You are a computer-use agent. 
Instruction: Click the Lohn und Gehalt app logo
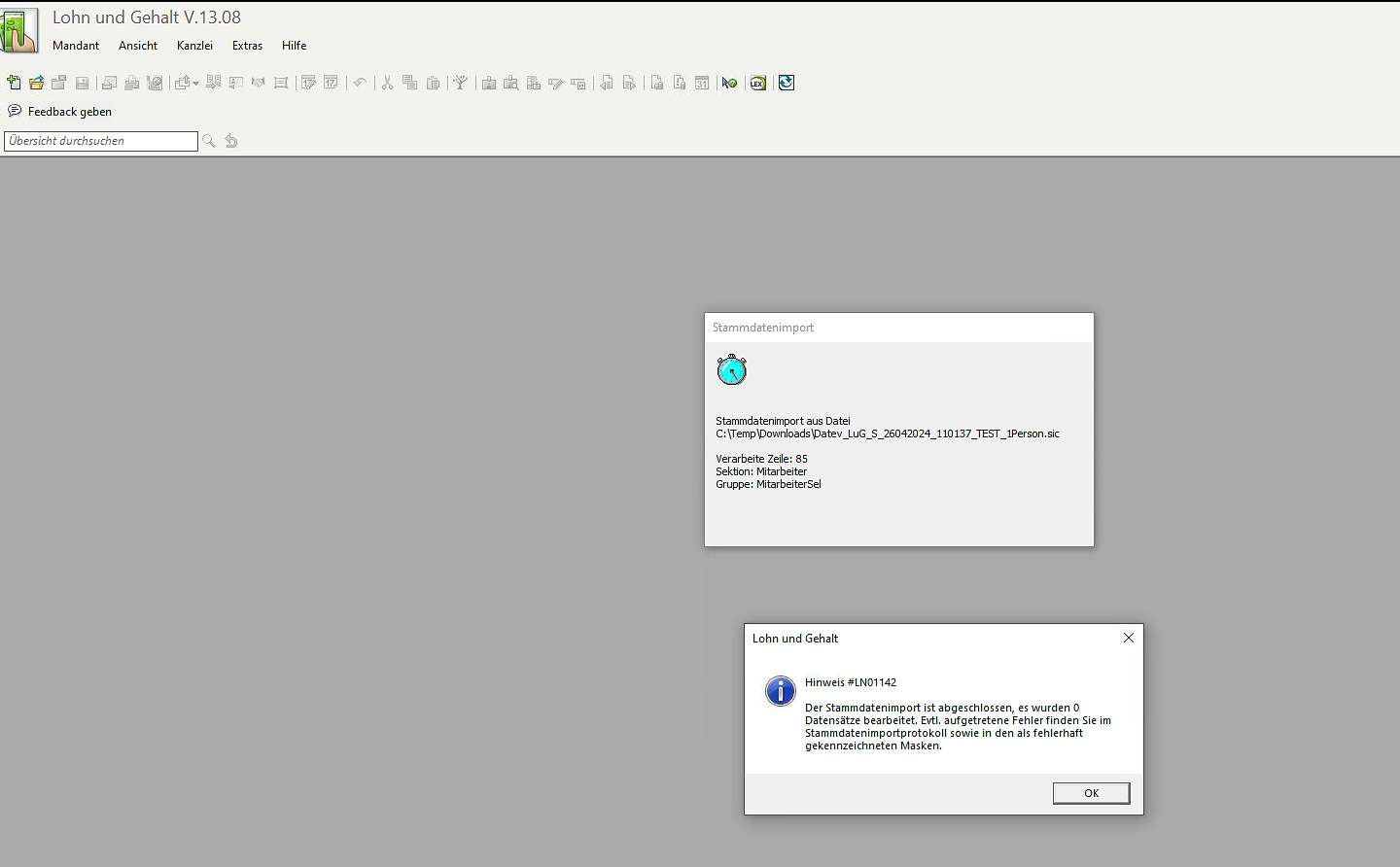pos(19,31)
